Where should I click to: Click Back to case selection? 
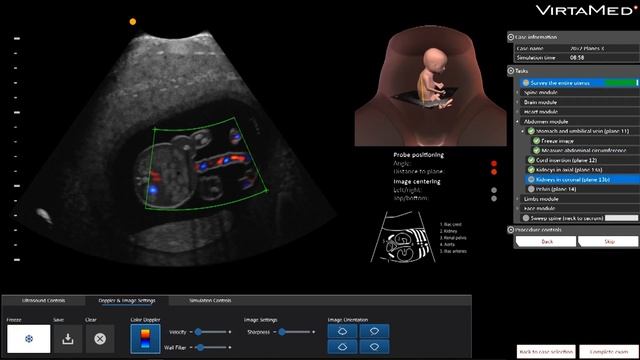[546, 351]
